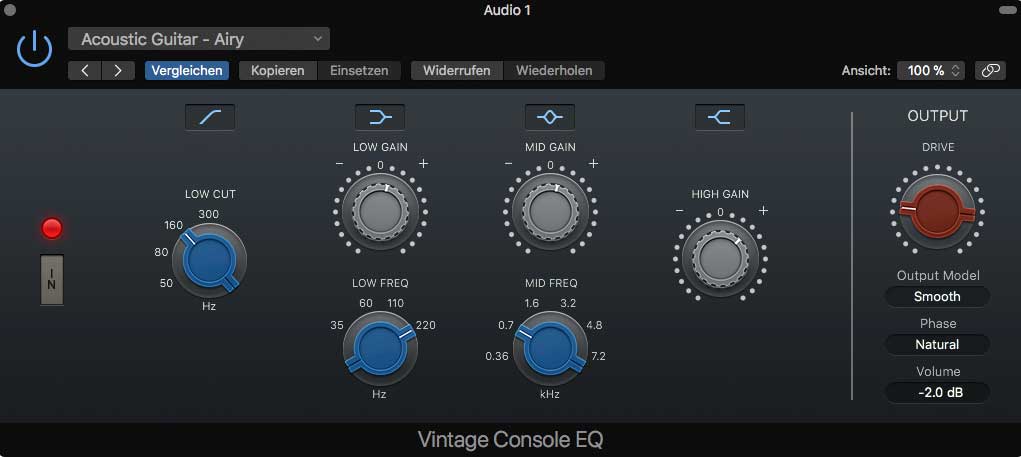The image size is (1021, 457).
Task: Go to next preset arrow
Action: click(x=118, y=71)
